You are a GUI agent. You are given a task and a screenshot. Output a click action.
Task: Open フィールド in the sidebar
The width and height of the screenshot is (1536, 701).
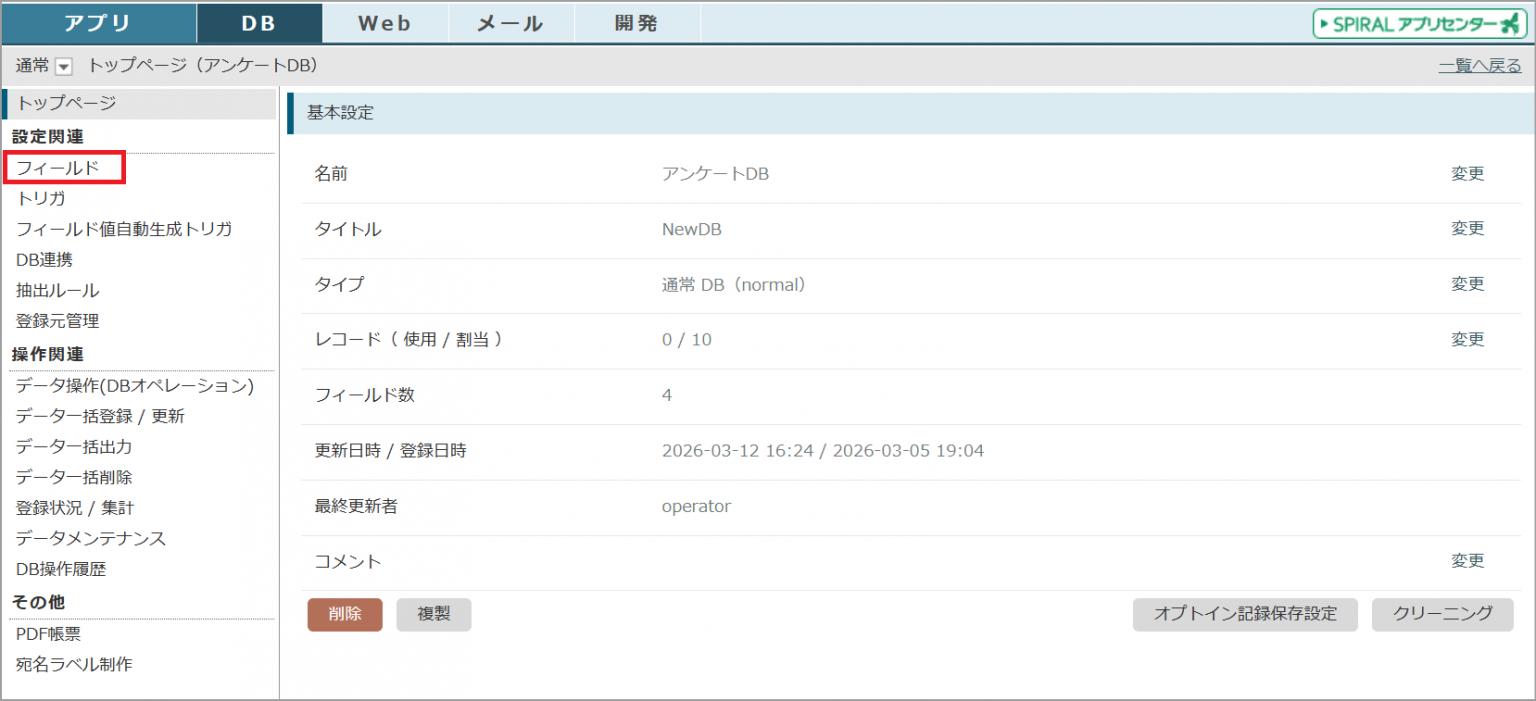[x=58, y=168]
